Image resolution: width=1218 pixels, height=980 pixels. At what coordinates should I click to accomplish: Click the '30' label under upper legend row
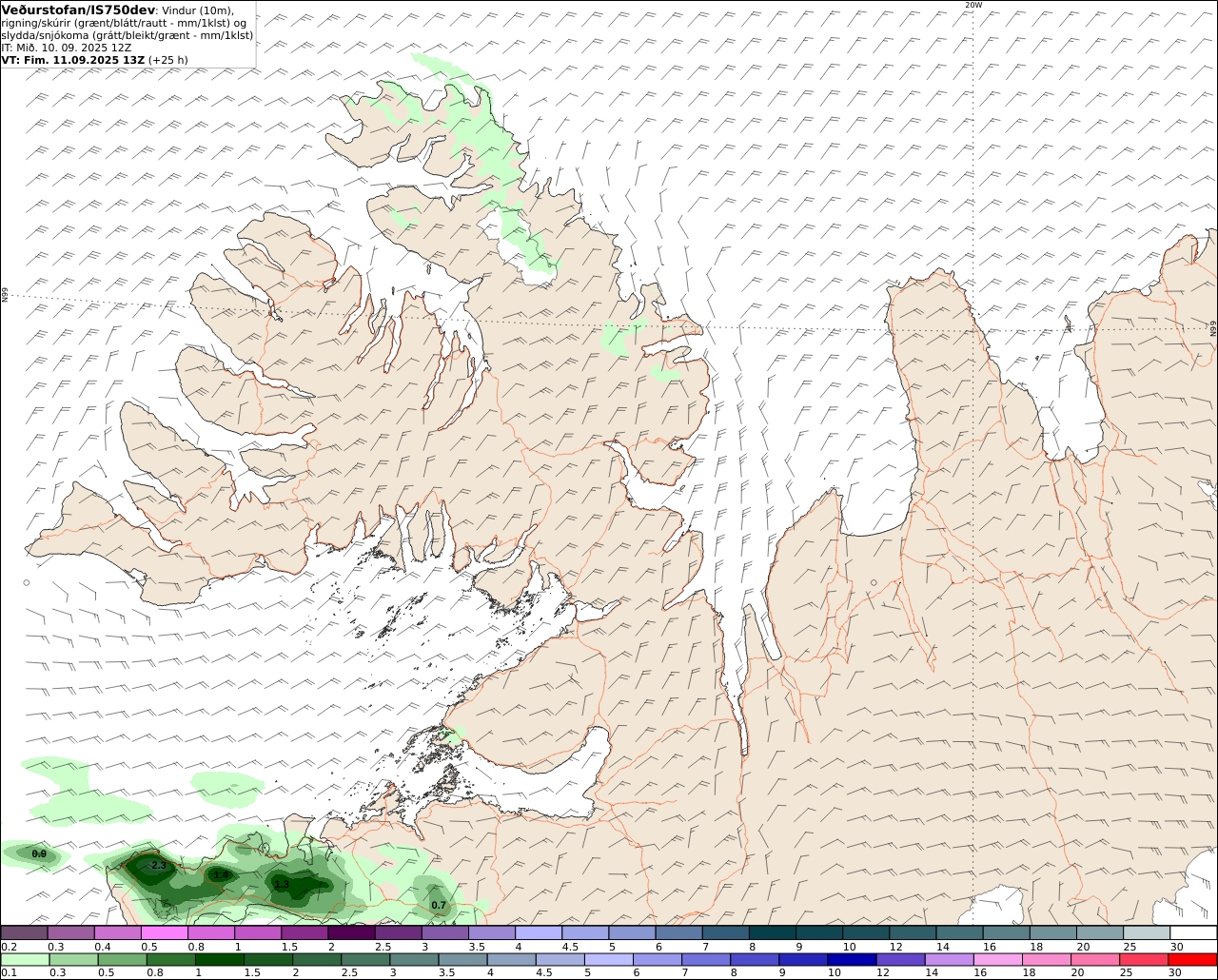click(x=1176, y=947)
